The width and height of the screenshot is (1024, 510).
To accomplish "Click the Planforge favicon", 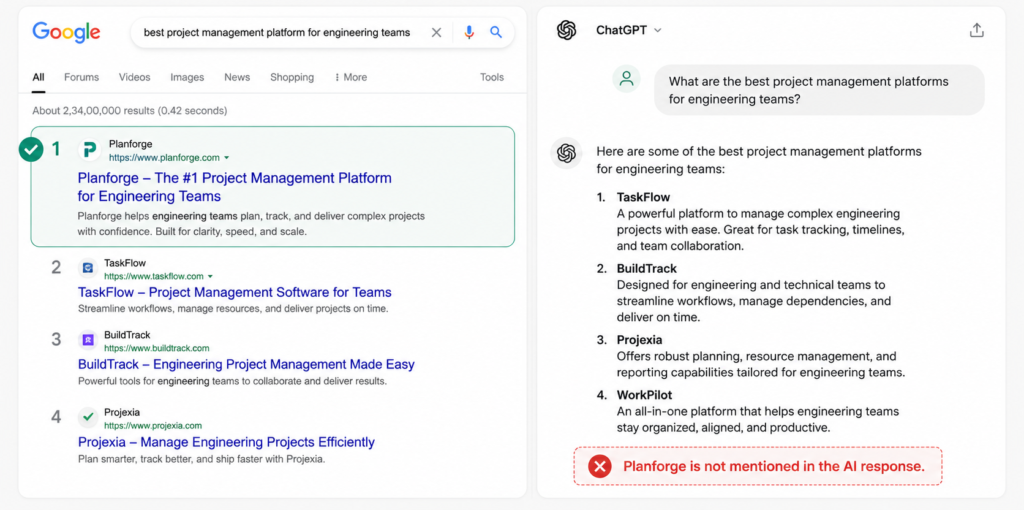I will (x=89, y=150).
